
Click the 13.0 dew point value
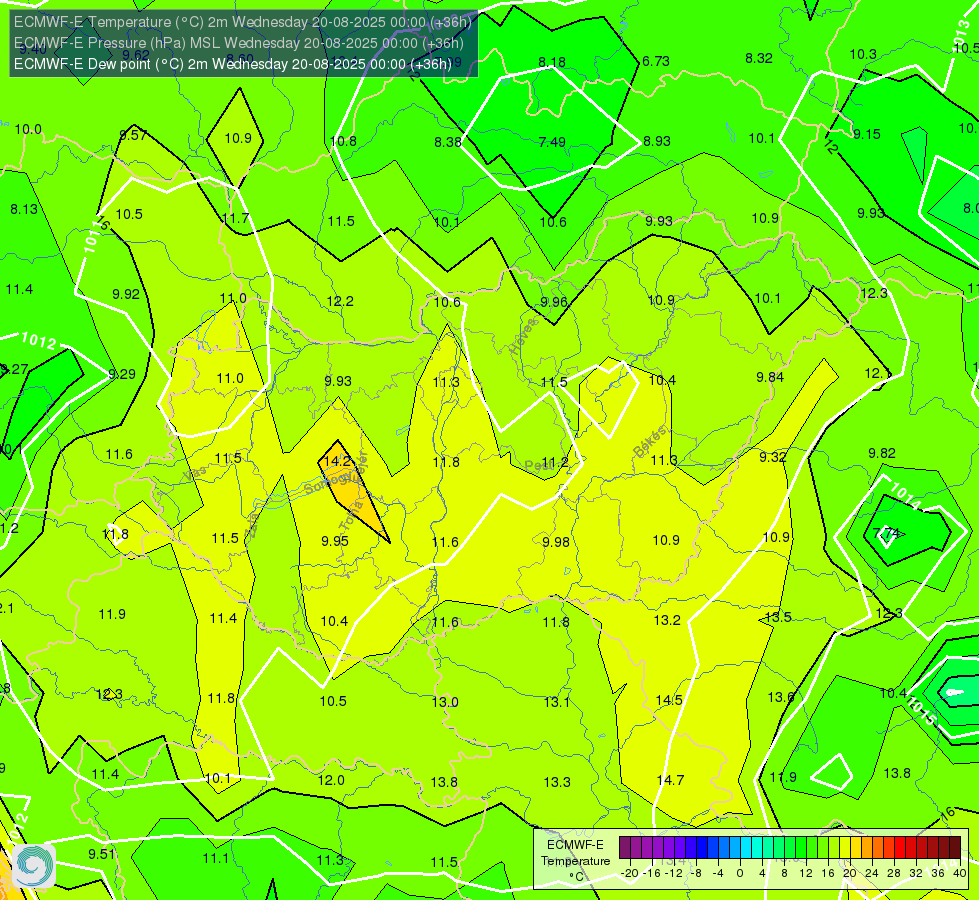point(445,702)
